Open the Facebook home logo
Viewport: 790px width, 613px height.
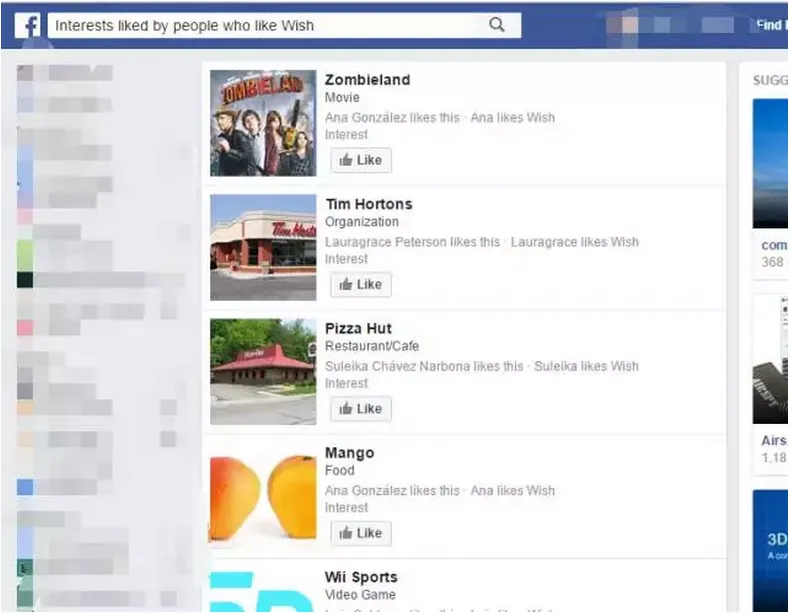tap(28, 25)
